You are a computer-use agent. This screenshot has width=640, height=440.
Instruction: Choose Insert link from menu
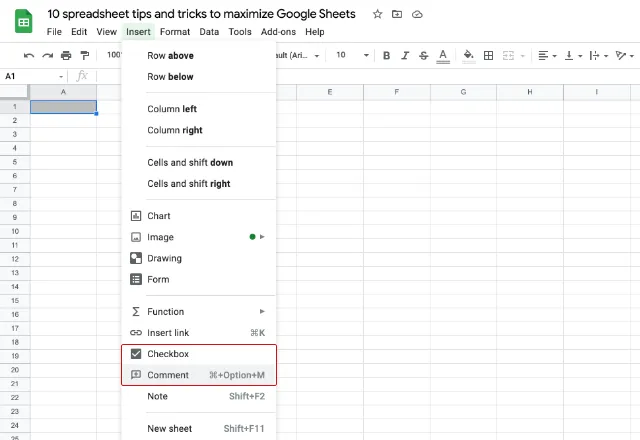(199, 333)
